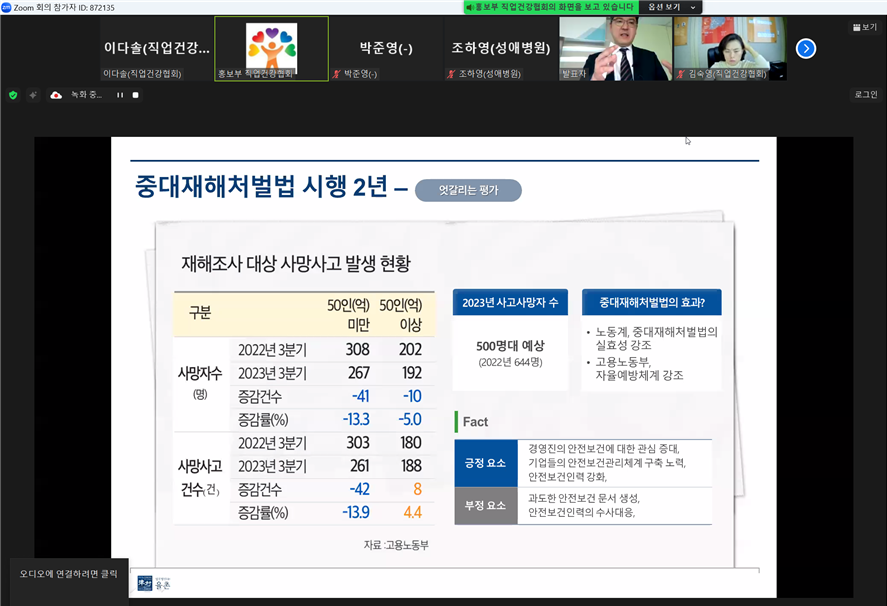Screen dimensions: 887x606
Task: Open the 보기 view layout button
Action: pyautogui.click(x=864, y=27)
